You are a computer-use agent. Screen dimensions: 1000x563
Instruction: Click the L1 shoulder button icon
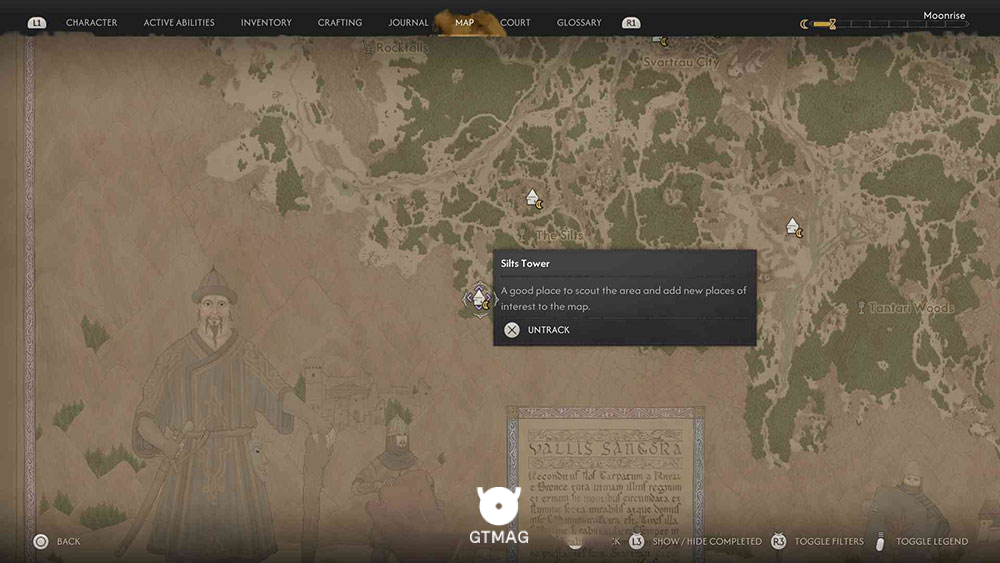tap(37, 23)
